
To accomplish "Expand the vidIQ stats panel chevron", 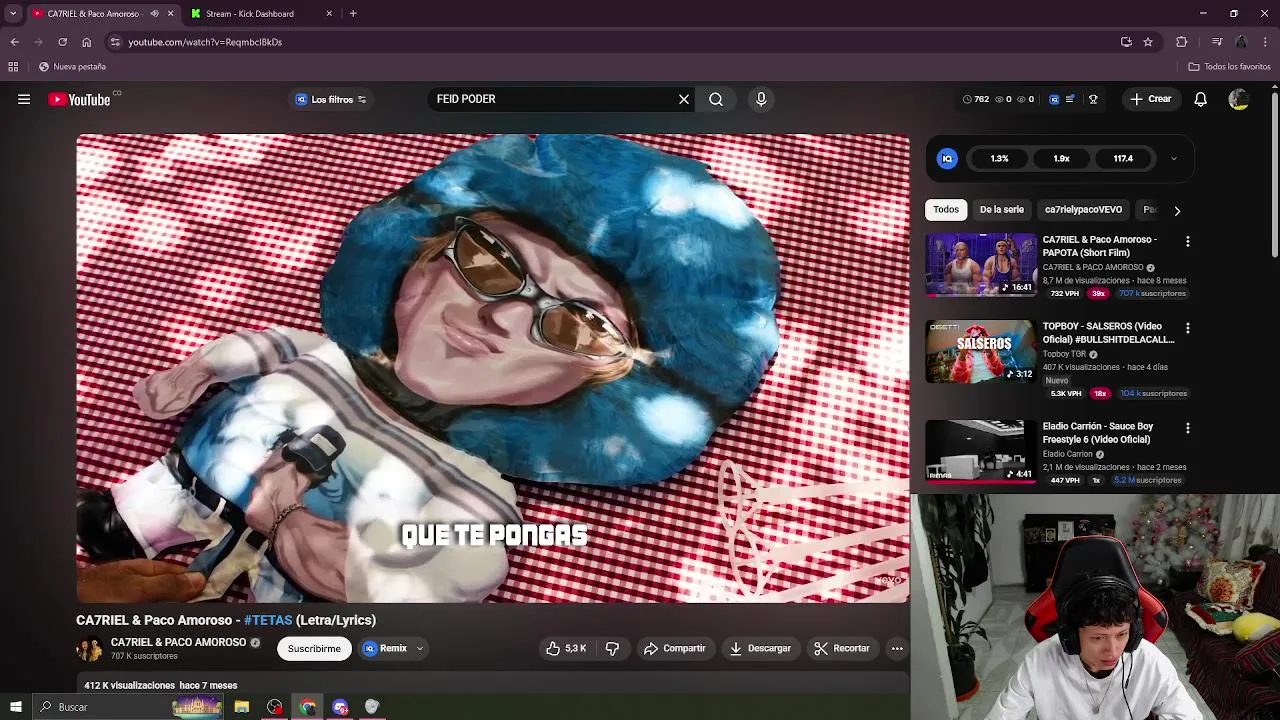I will coord(1173,158).
